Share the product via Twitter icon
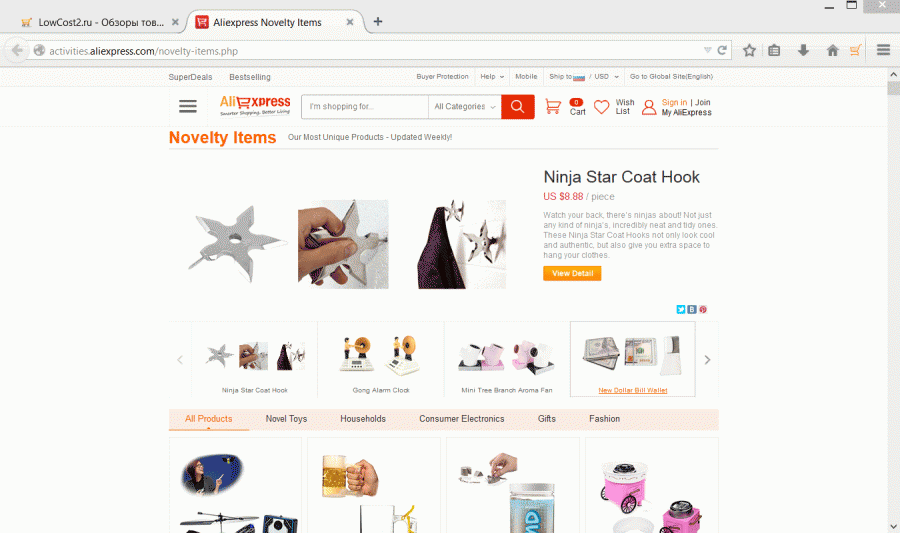900x533 pixels. 681,309
